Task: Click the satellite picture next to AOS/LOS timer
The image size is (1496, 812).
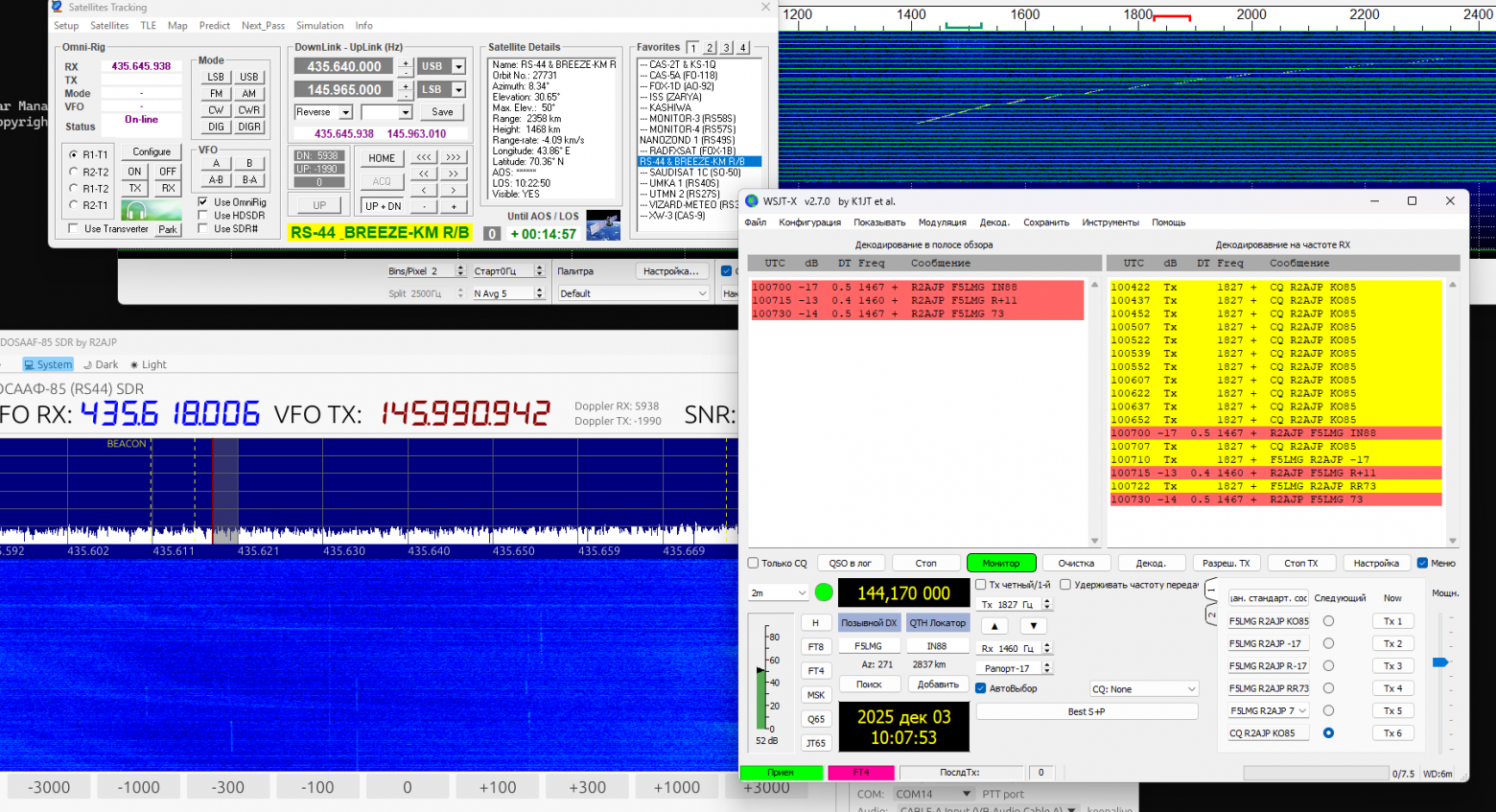Action: click(x=603, y=225)
